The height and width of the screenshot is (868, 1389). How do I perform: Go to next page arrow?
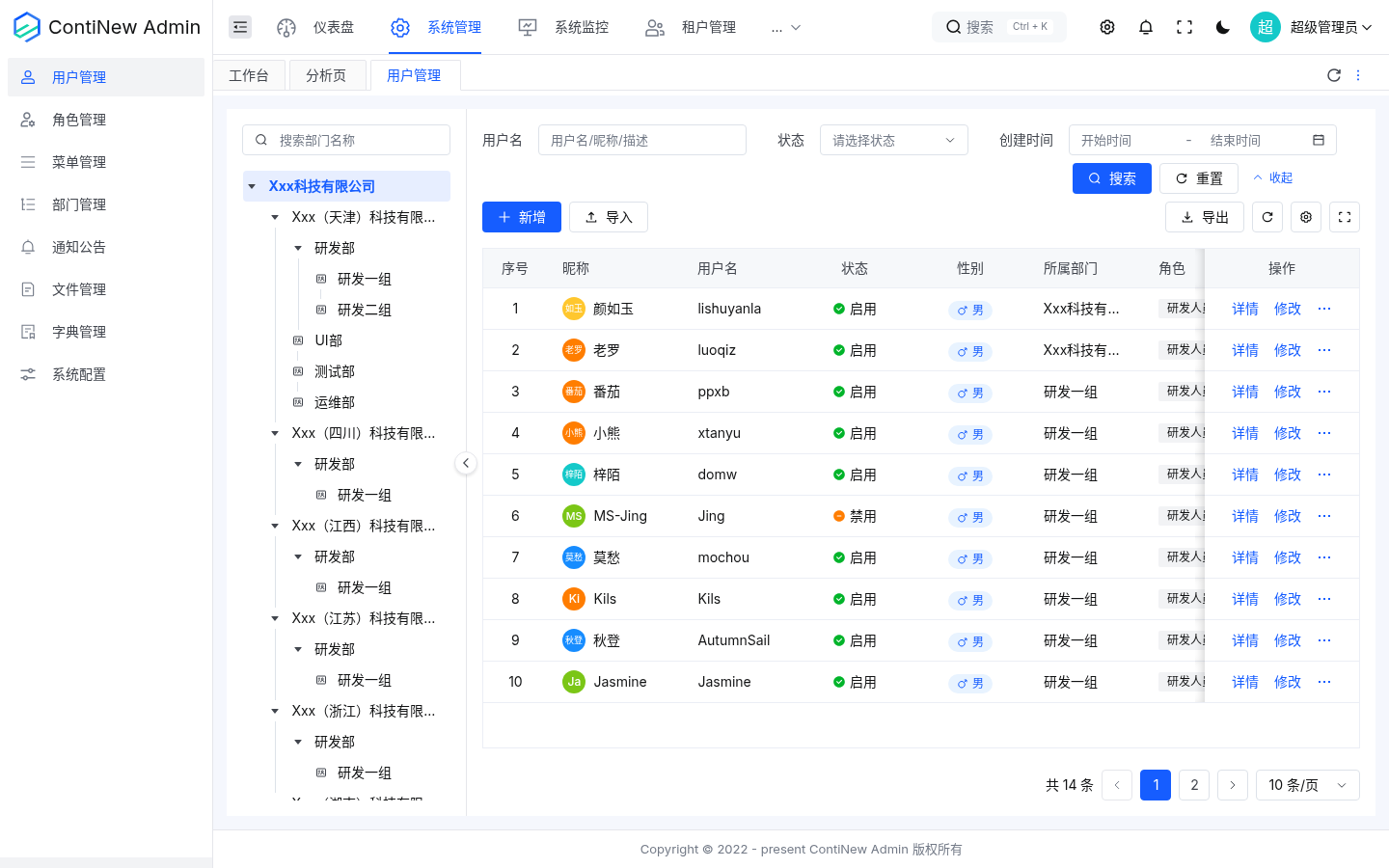coord(1233,785)
